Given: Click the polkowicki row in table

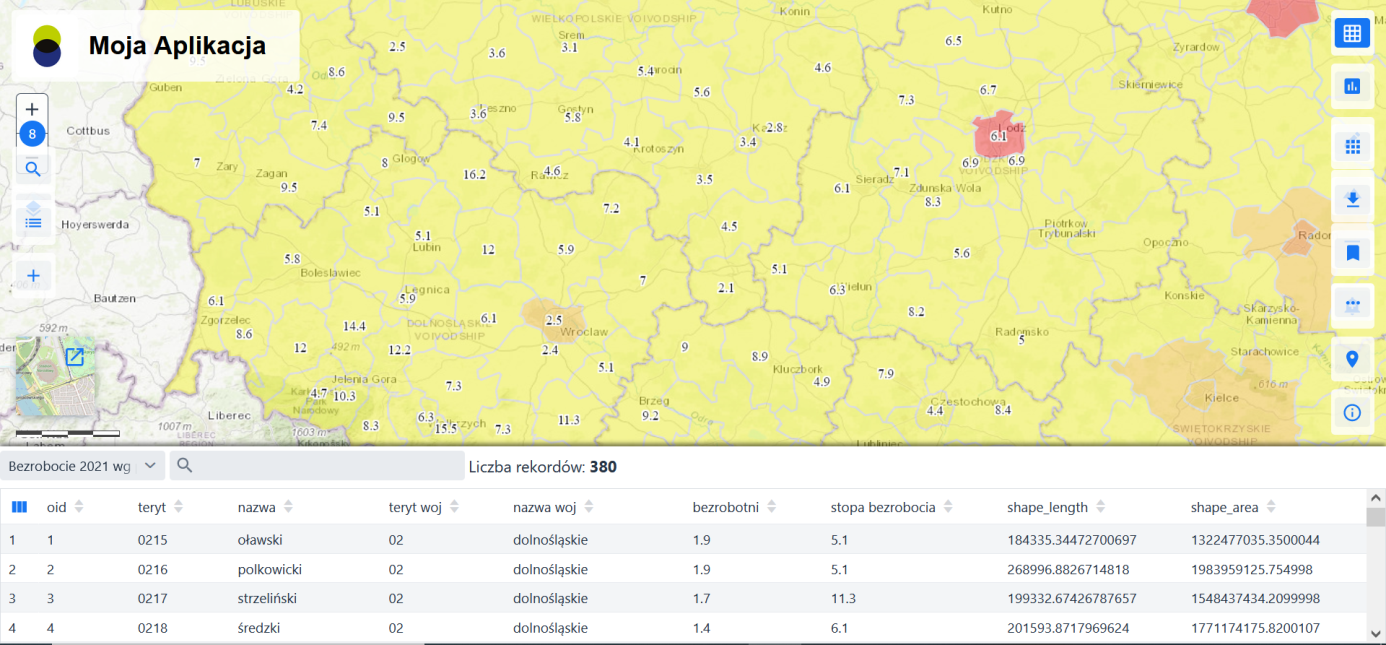Looking at the screenshot, I should (x=269, y=570).
